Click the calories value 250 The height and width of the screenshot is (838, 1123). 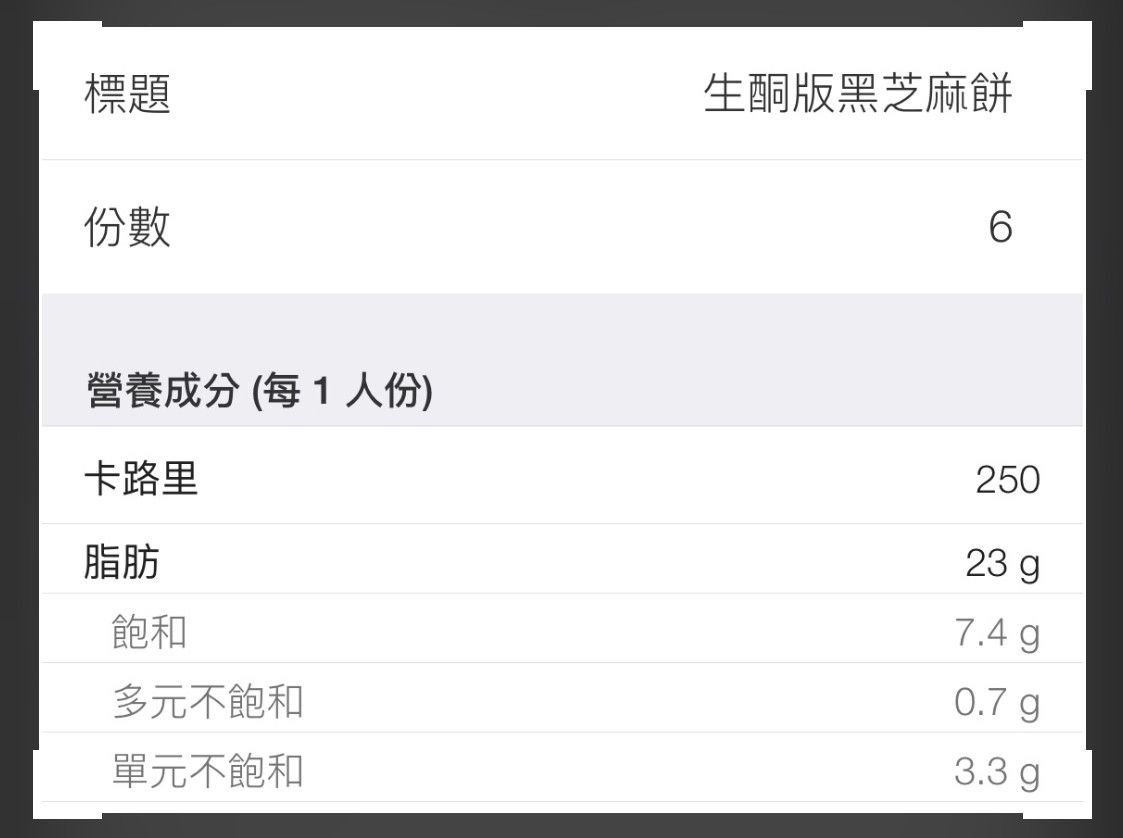click(x=1007, y=481)
